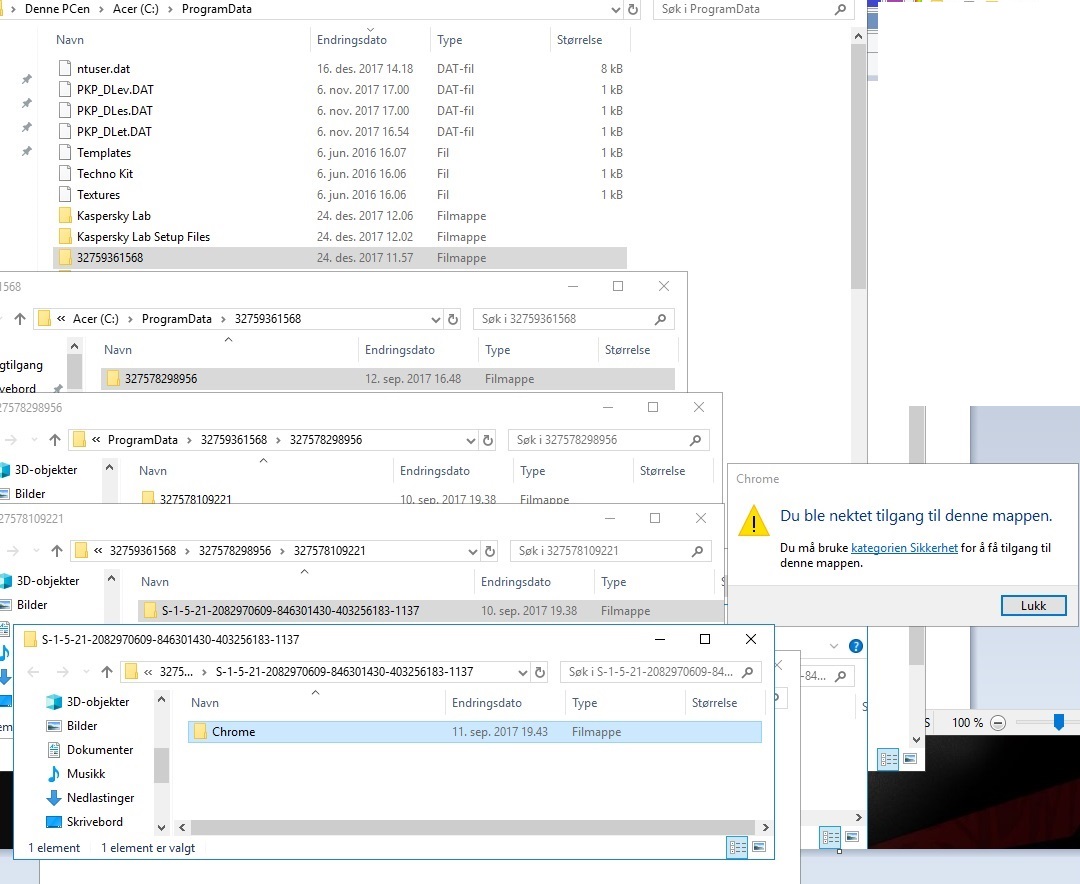Refresh the 327578109221 window
1080x884 pixels.
click(490, 551)
